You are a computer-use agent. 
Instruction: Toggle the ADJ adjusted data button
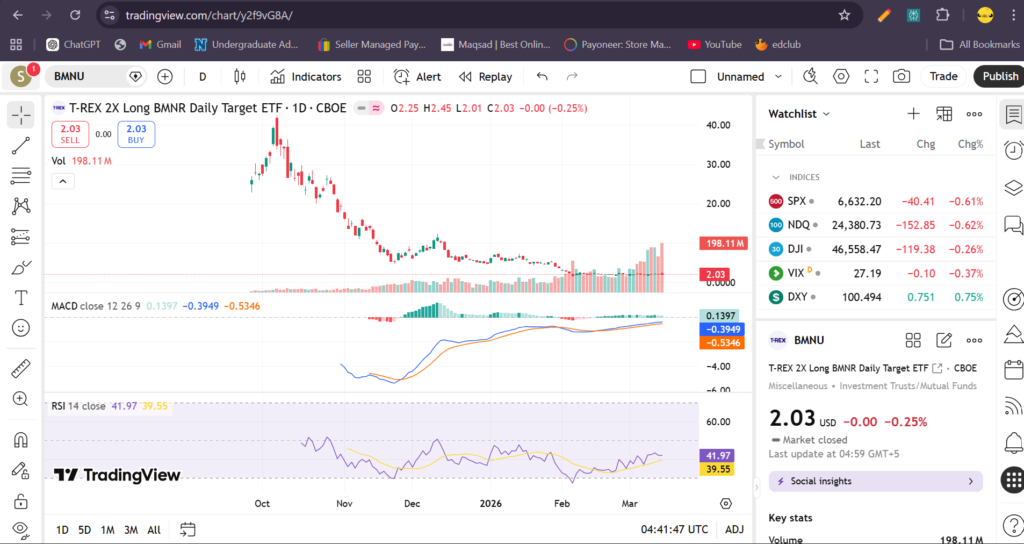click(734, 529)
